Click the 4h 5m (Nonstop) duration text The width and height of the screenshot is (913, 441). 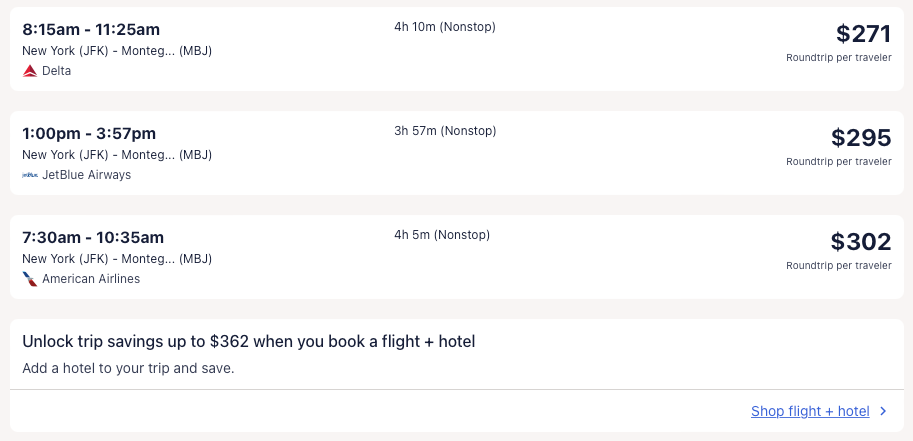(x=442, y=235)
